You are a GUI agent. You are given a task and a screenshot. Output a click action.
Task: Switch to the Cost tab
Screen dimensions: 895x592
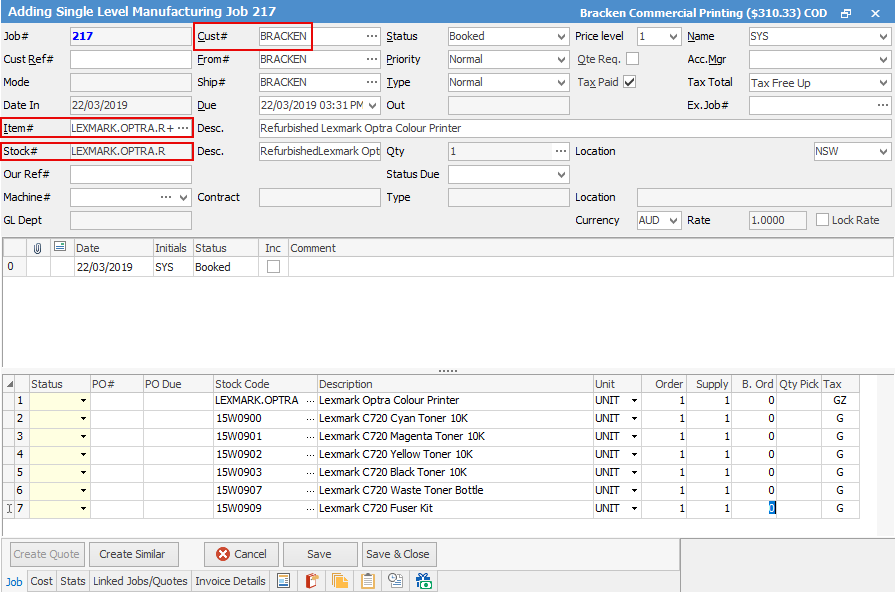[41, 581]
